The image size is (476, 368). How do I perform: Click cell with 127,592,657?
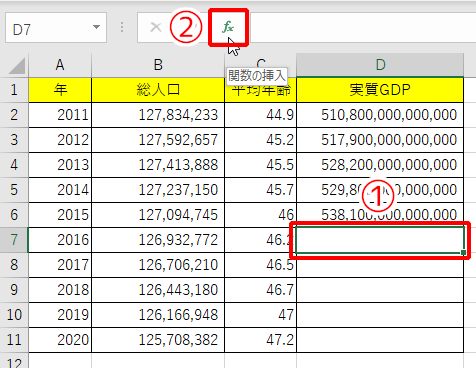[158, 140]
